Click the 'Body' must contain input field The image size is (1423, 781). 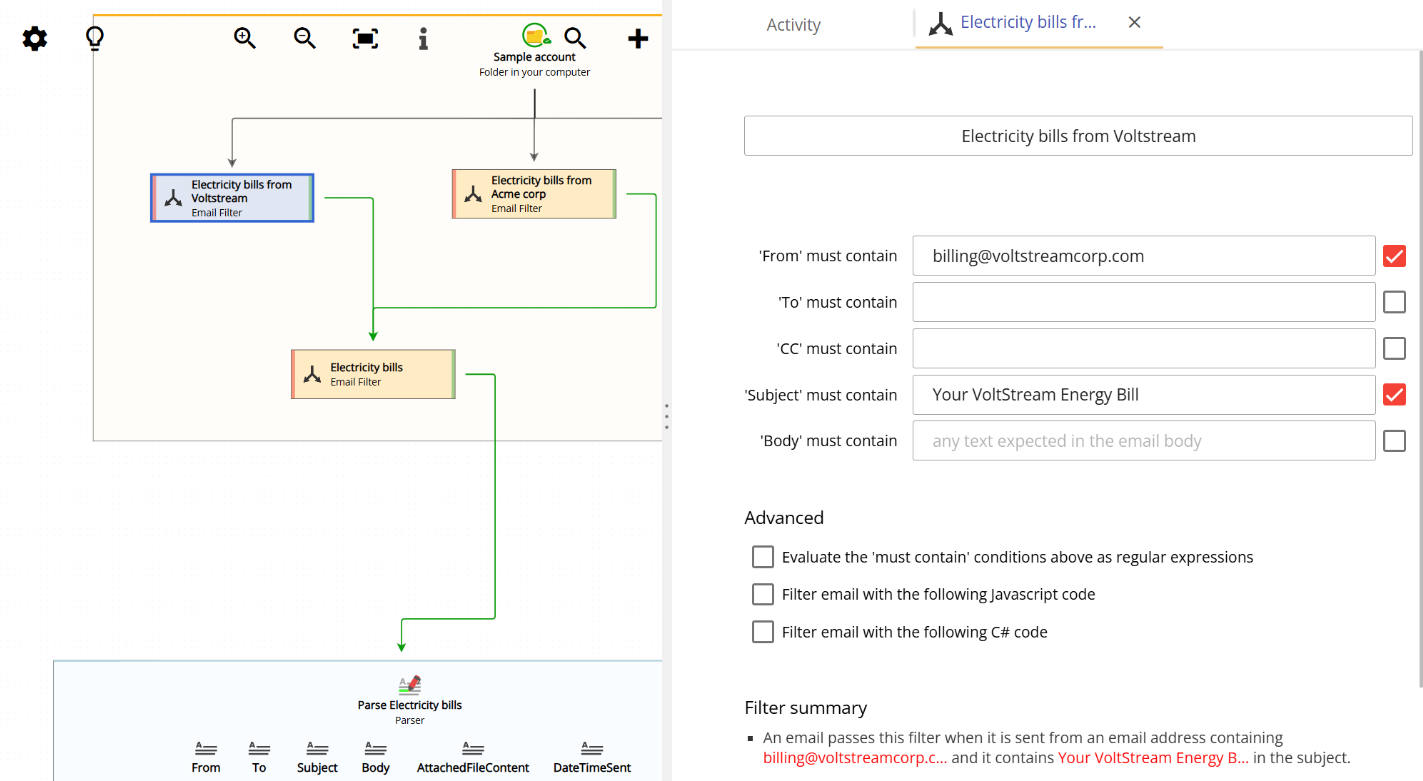[x=1143, y=440]
